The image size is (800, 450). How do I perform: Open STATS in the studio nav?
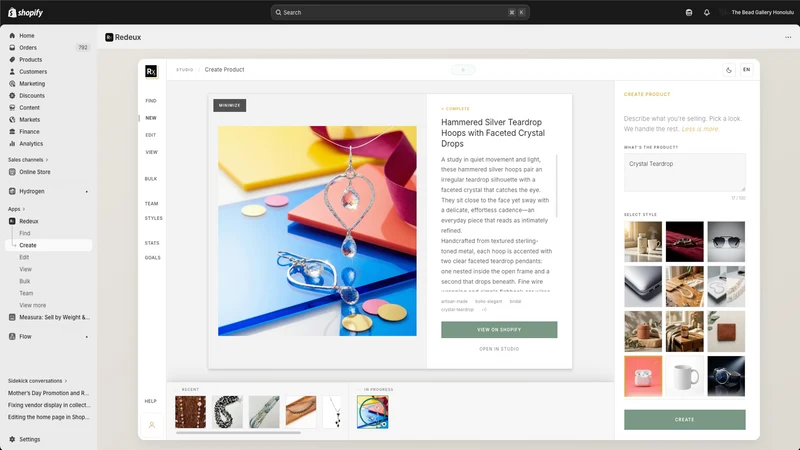pos(152,243)
